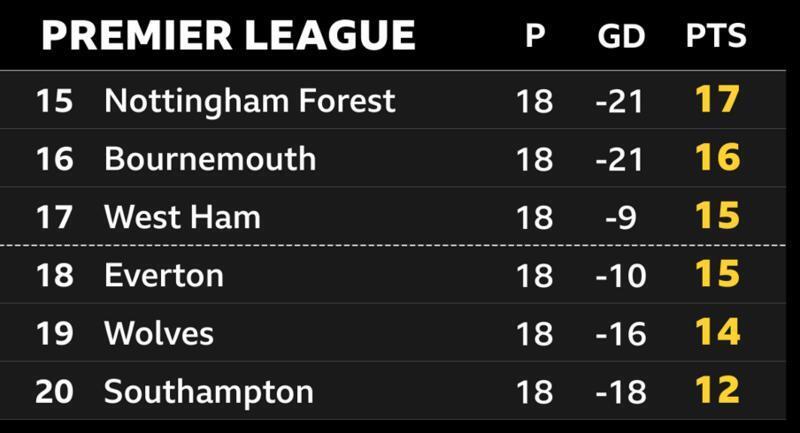Click position number 20 in the table
Image resolution: width=800 pixels, height=433 pixels.
click(x=54, y=390)
